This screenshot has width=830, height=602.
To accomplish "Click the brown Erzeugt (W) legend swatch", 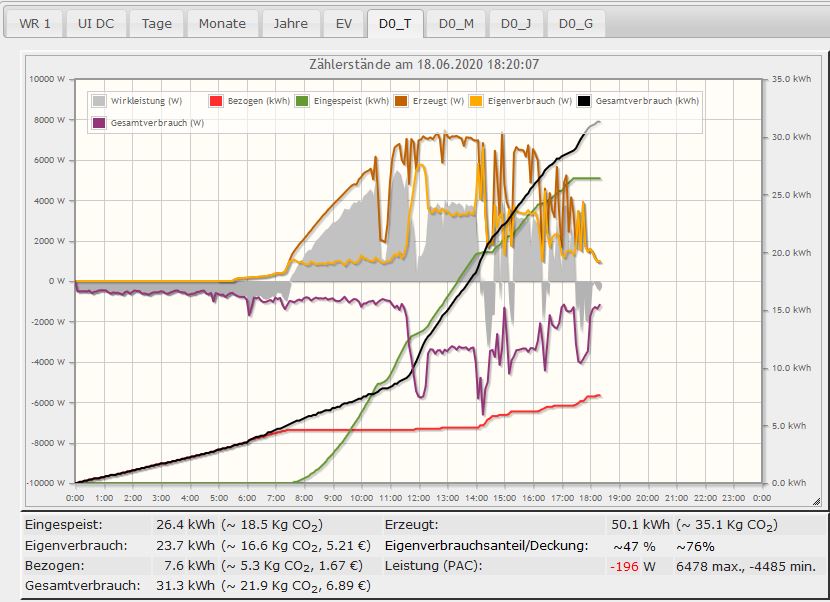I will (402, 101).
